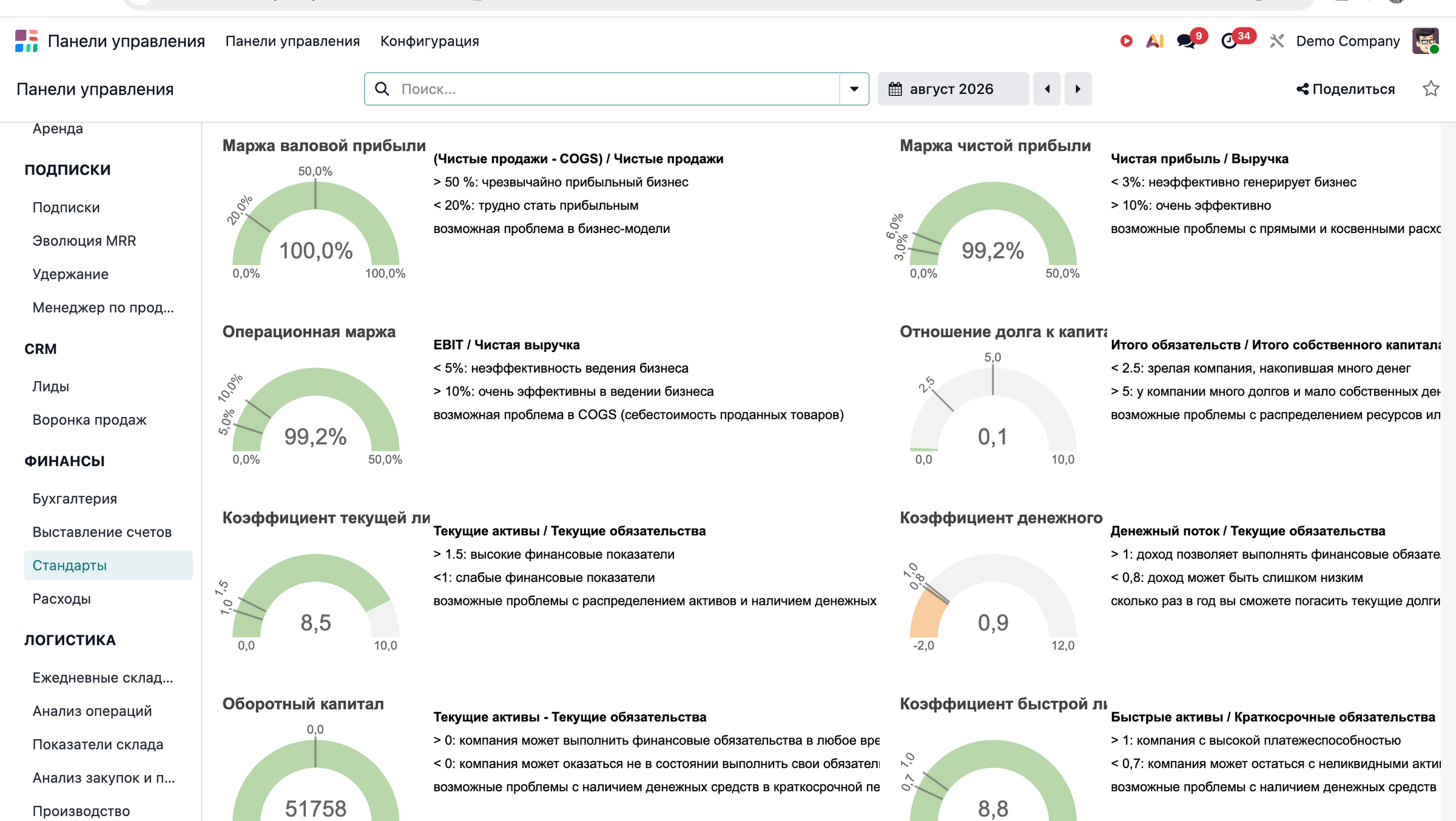1456x821 pixels.
Task: Click the Поделиться share button
Action: tap(1346, 89)
